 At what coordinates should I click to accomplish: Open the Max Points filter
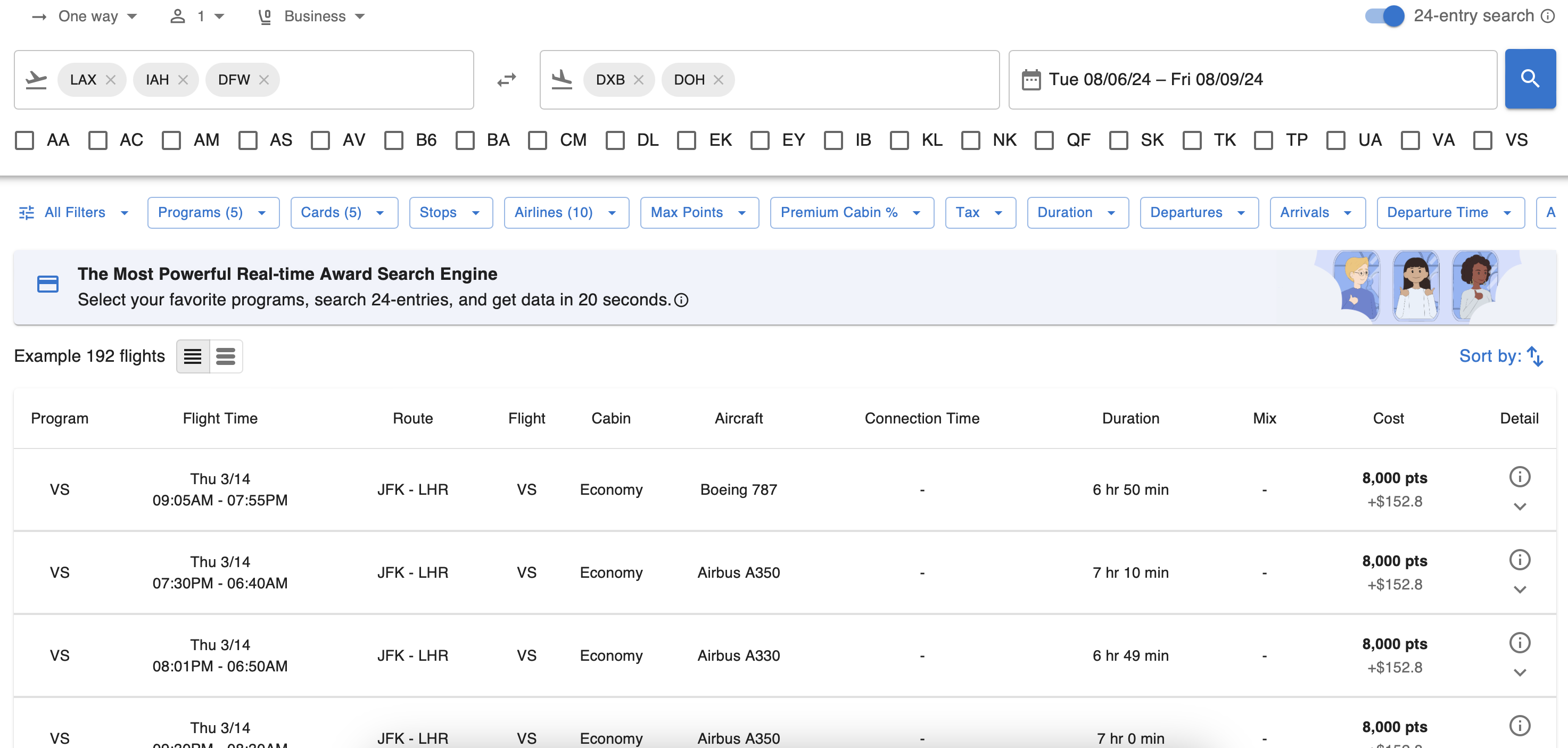pyautogui.click(x=699, y=212)
